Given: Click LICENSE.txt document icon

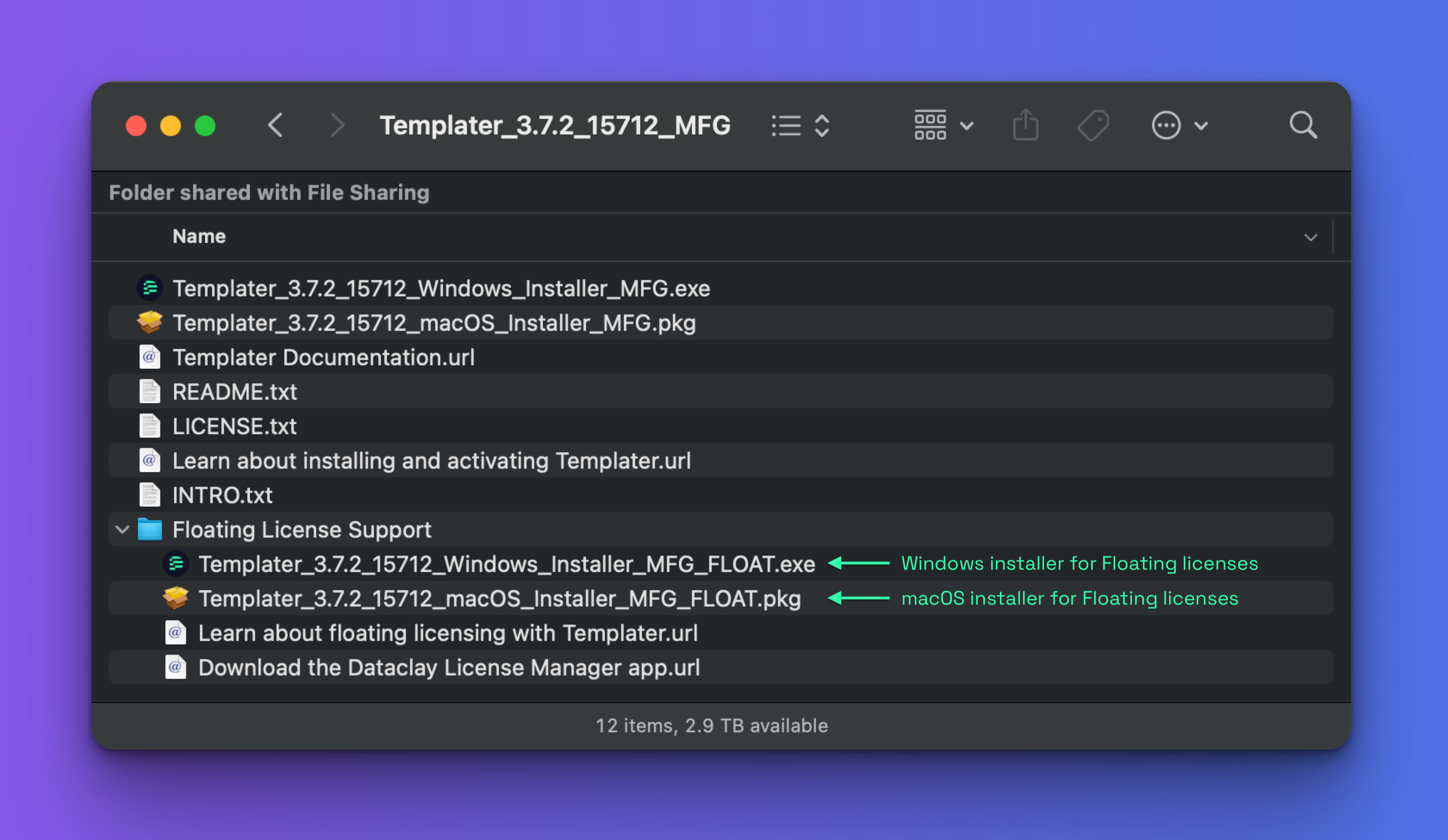Looking at the screenshot, I should click(x=150, y=426).
